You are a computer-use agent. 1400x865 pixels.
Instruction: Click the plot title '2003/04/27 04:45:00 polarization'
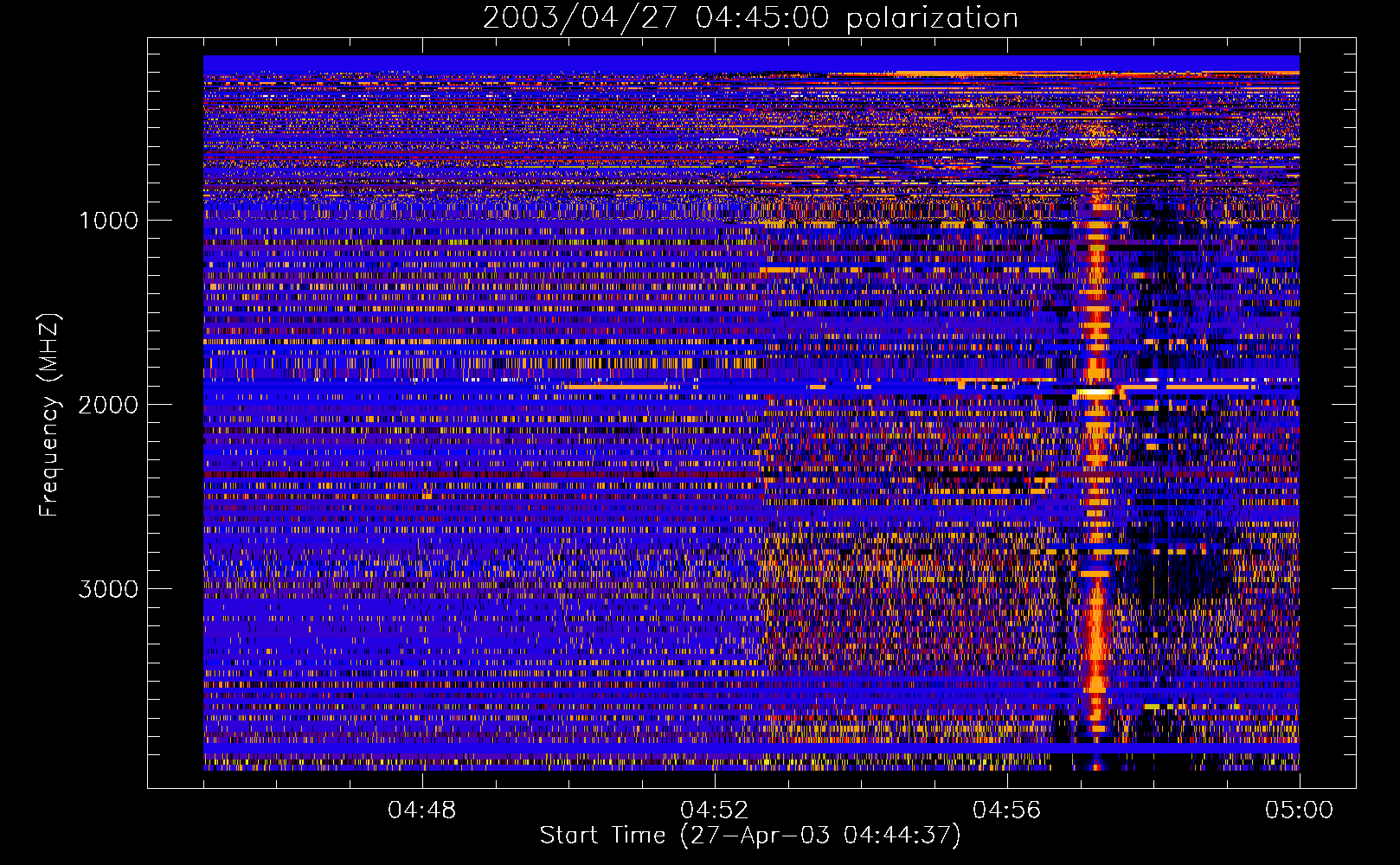click(750, 17)
